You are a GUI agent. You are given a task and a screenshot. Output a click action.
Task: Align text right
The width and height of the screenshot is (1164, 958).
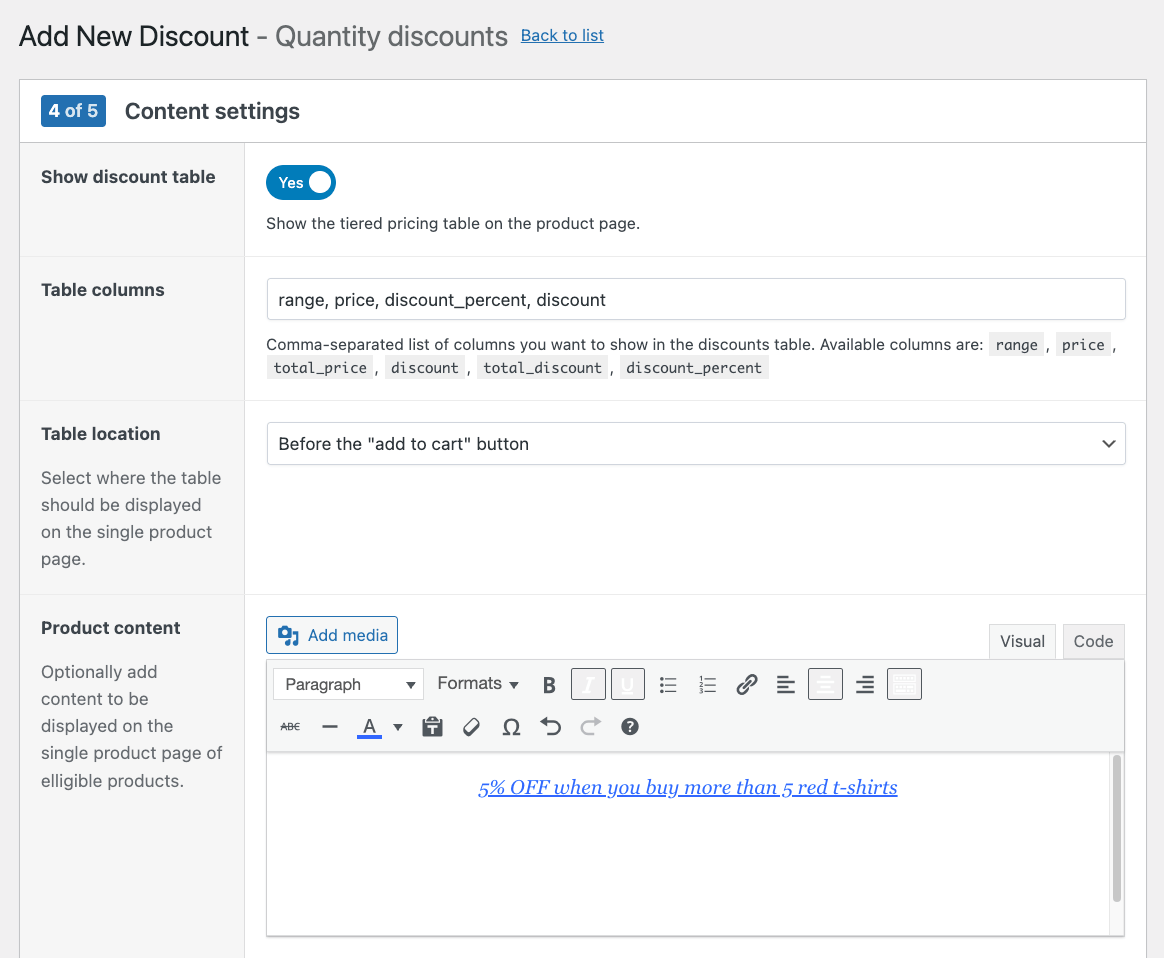click(865, 684)
